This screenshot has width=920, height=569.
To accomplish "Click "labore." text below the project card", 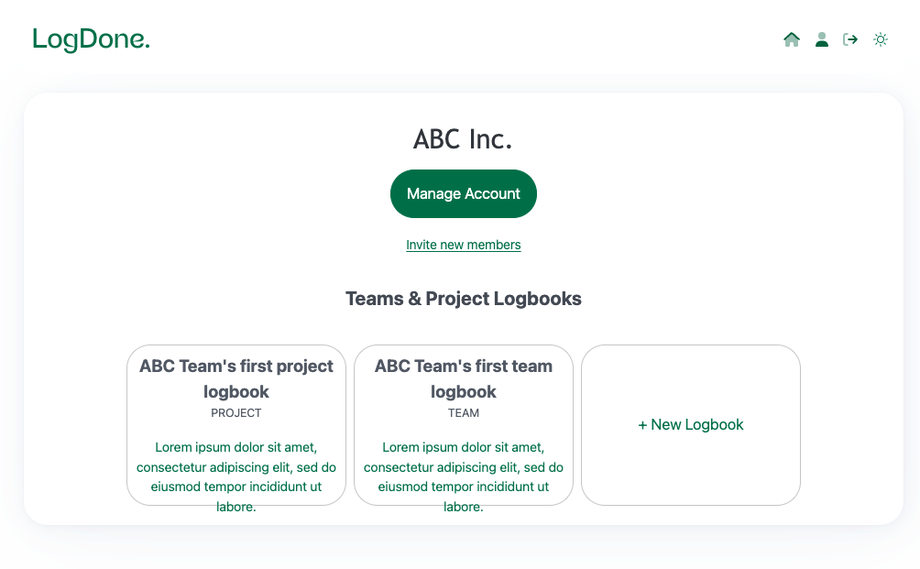I will click(236, 507).
